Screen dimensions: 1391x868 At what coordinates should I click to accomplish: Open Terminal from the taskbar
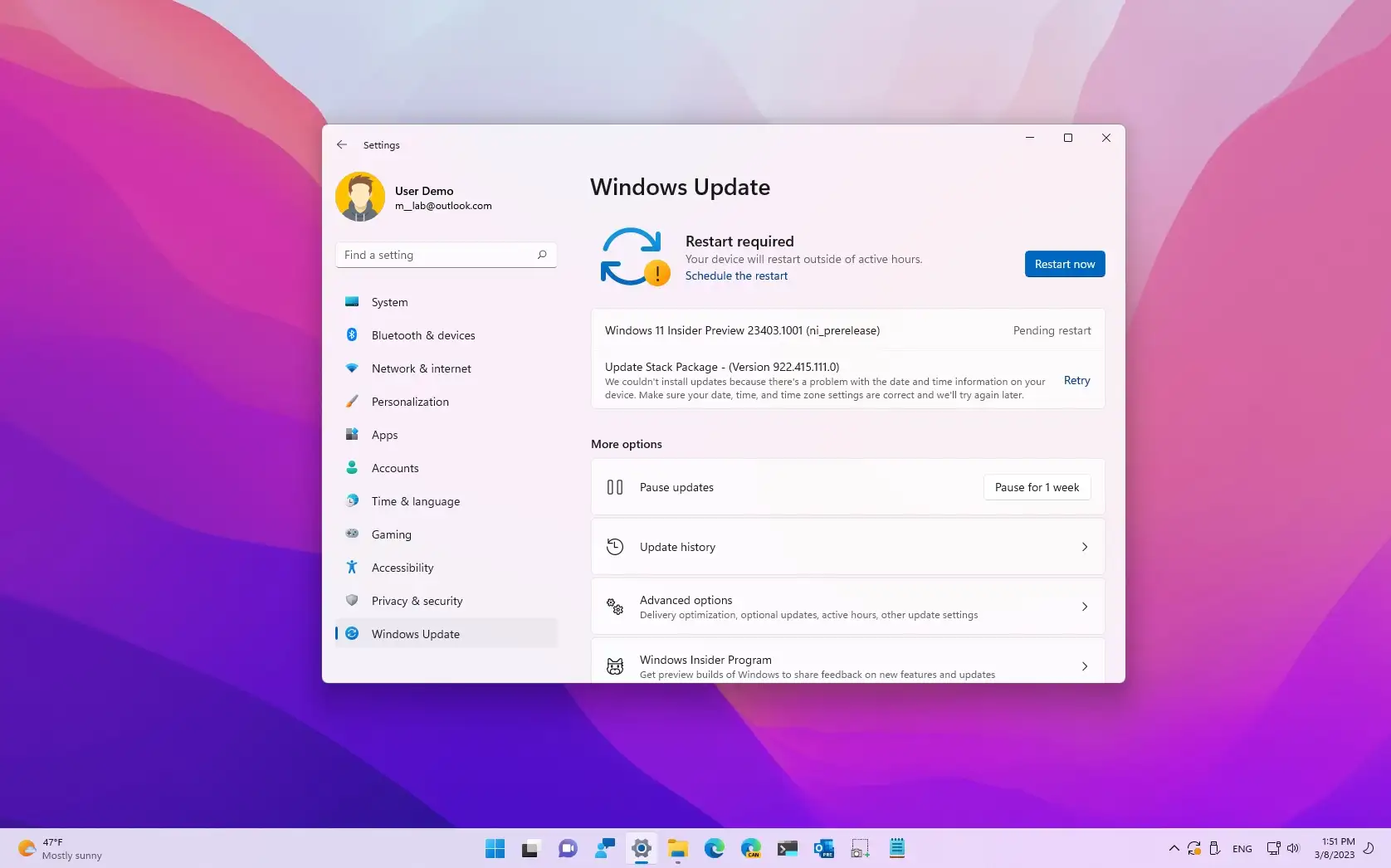tap(788, 848)
